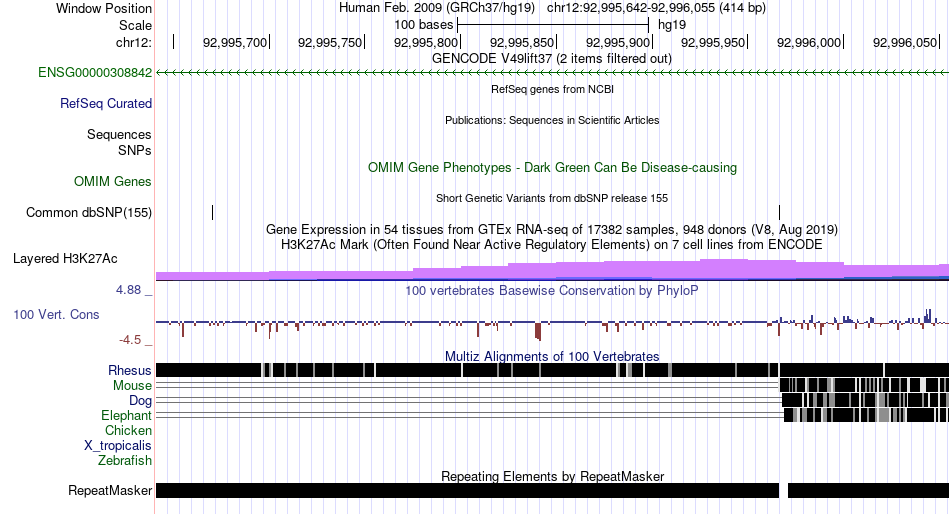Click the purple H3K27Ac signal area
This screenshot has width=950, height=514.
pos(553,271)
